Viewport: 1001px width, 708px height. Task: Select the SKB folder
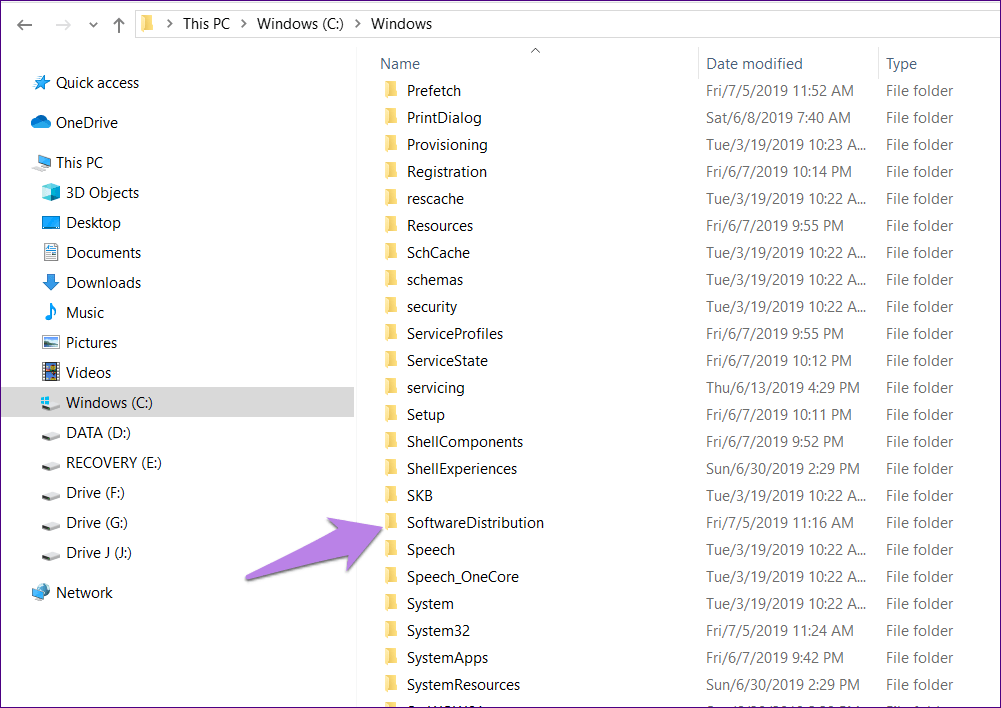419,496
